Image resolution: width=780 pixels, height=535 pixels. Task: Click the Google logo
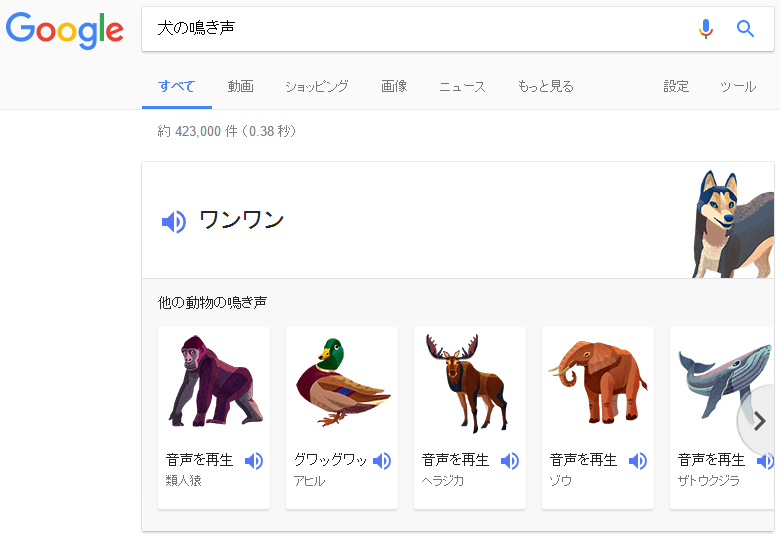tap(65, 30)
